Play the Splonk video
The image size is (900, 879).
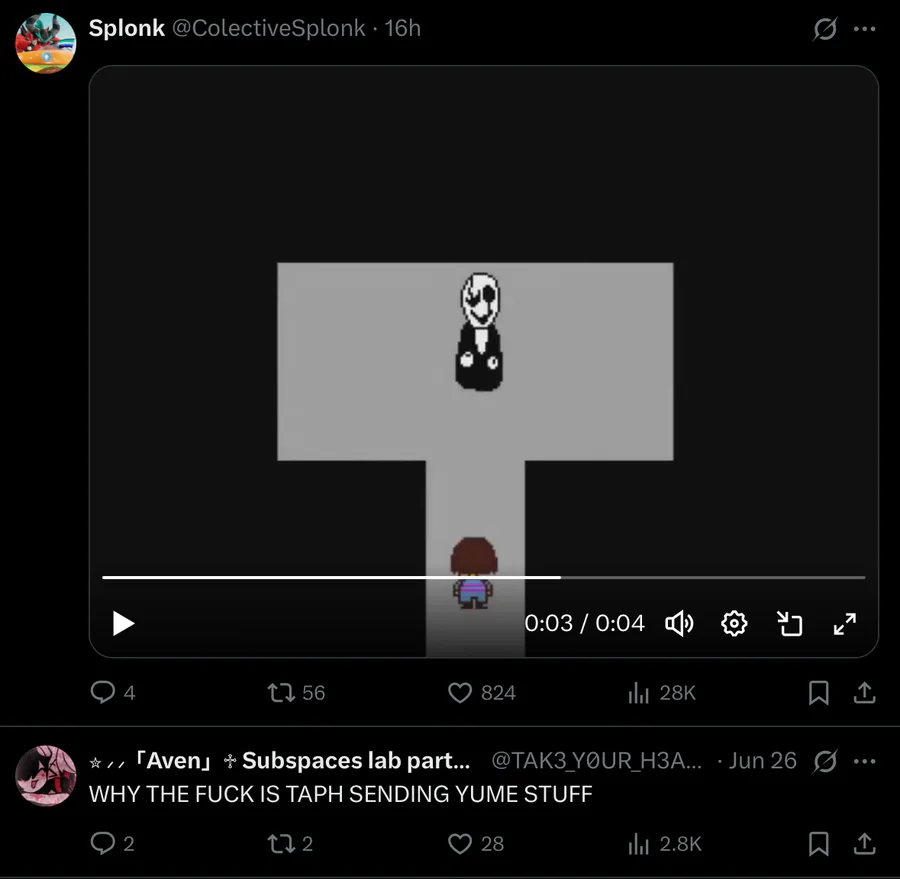123,623
